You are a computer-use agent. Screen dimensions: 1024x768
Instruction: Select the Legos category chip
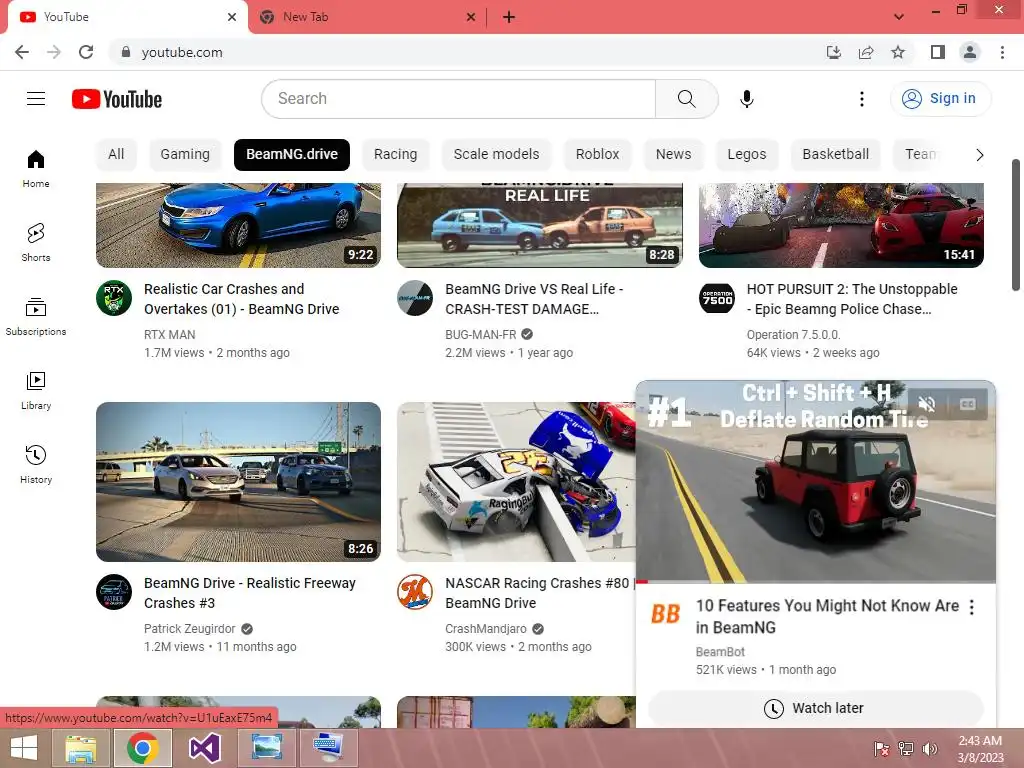(746, 154)
